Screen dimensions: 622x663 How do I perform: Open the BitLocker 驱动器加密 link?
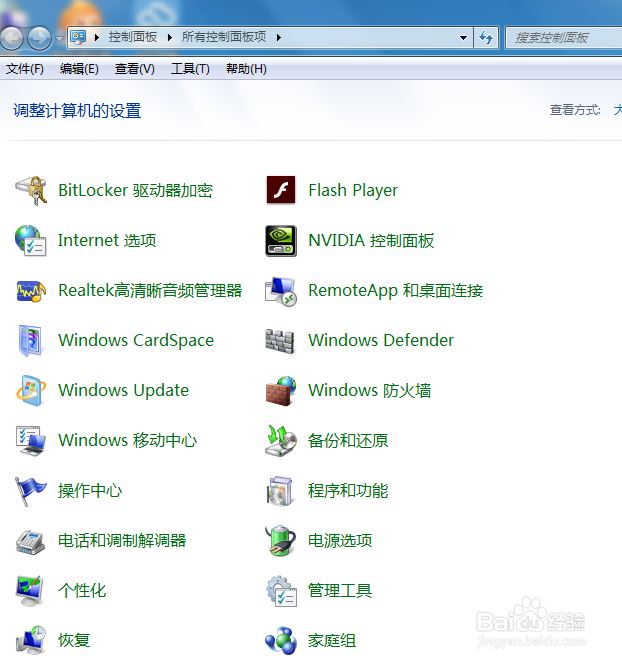click(135, 190)
